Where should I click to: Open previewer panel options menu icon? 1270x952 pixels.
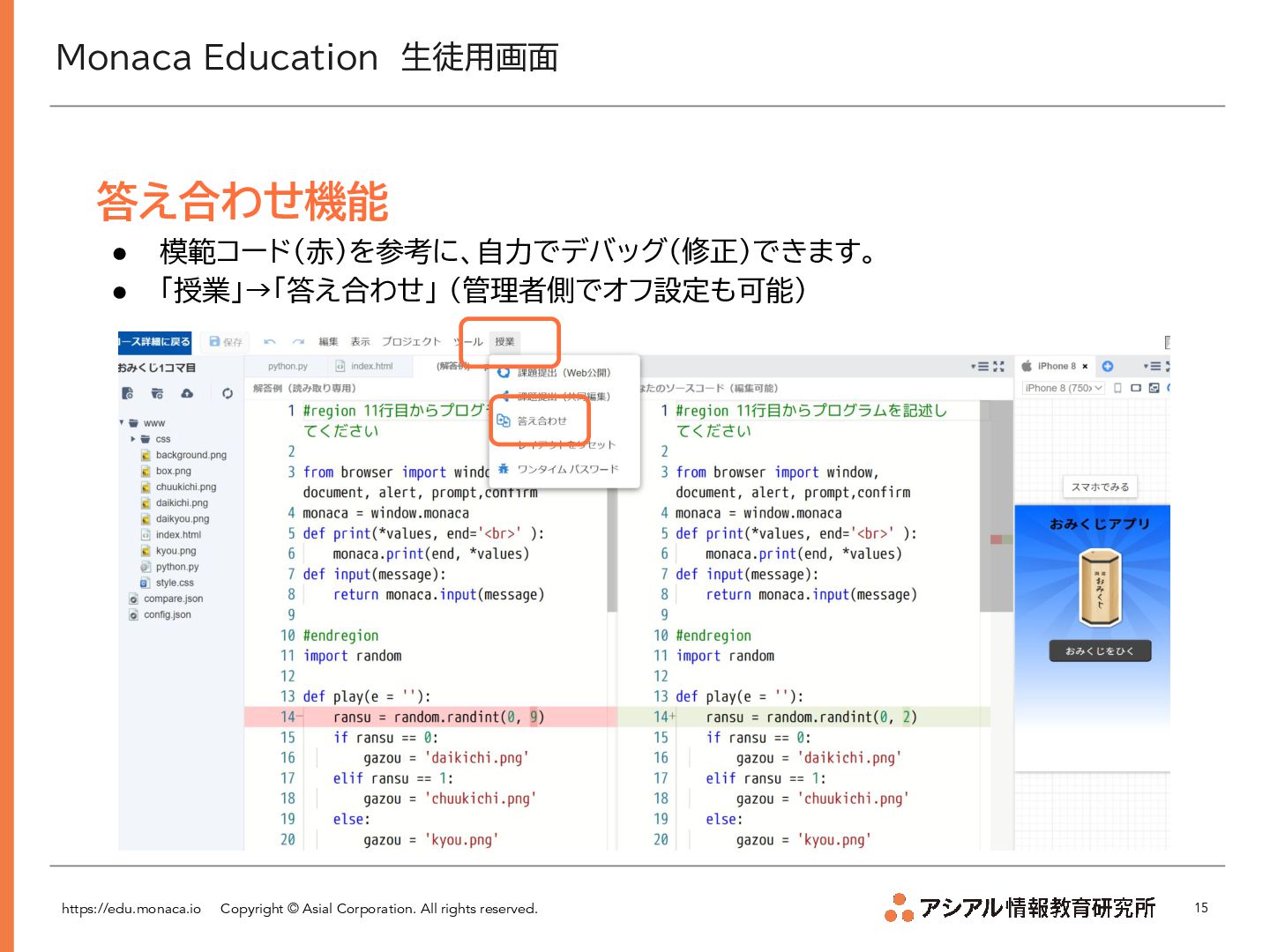coord(1153,366)
